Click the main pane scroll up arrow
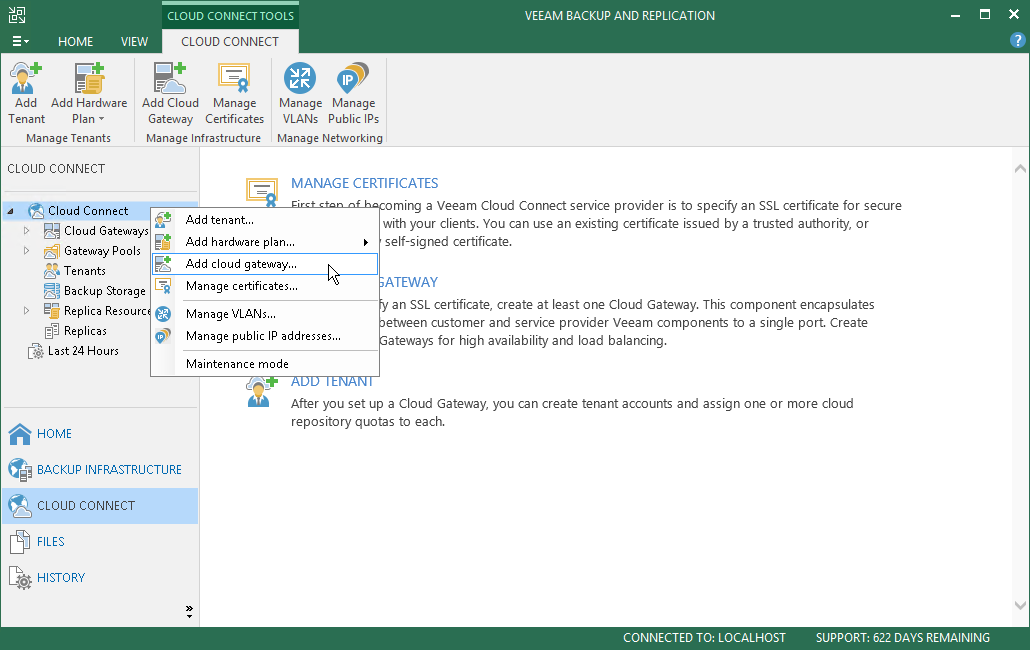1030x650 pixels. [x=1020, y=169]
